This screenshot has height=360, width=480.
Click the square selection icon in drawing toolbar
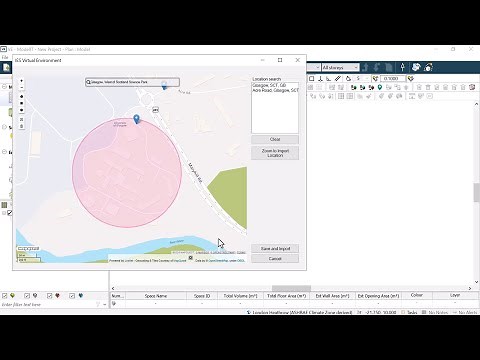[311, 79]
